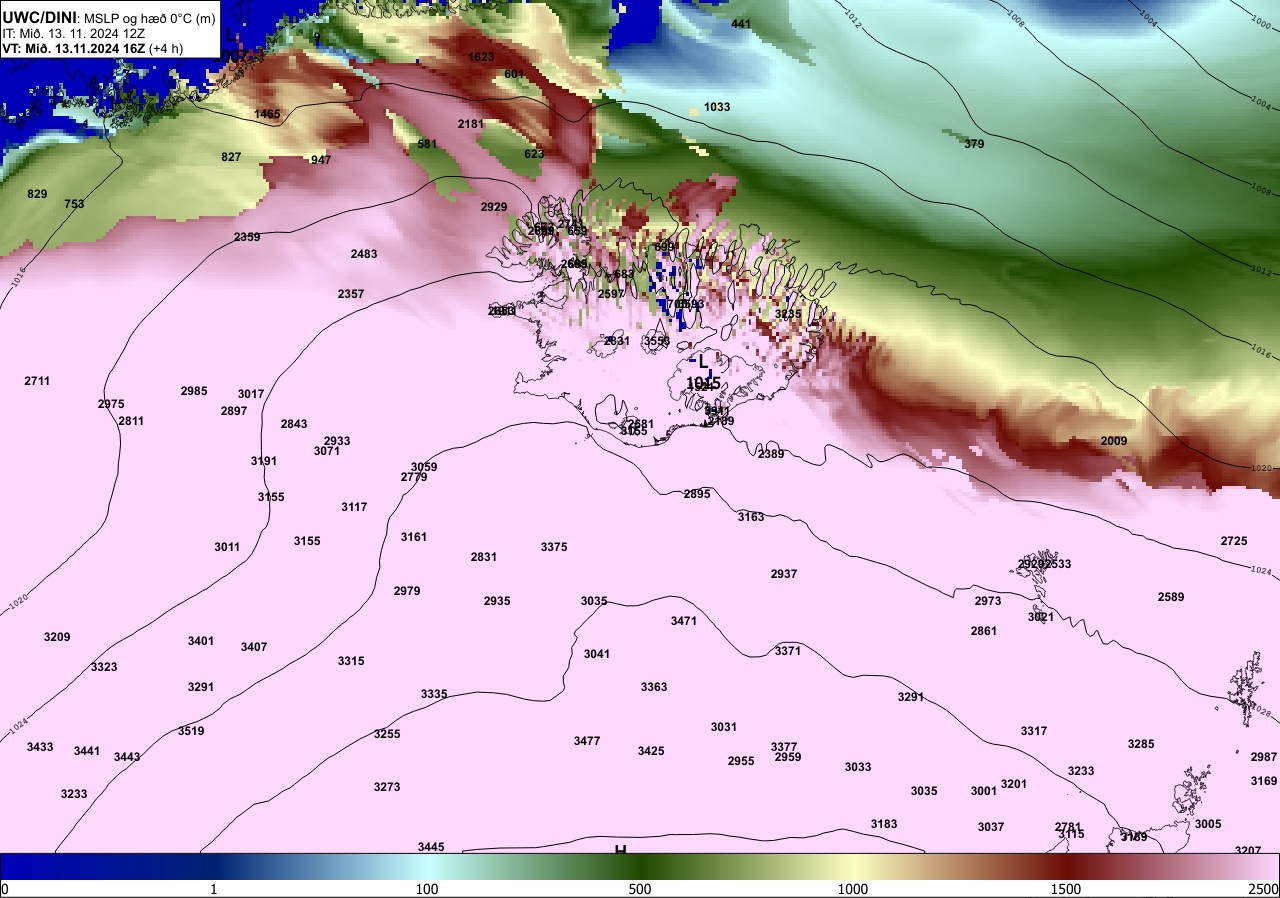Viewport: 1280px width, 898px height.
Task: Click the map value 3371
Action: [788, 651]
